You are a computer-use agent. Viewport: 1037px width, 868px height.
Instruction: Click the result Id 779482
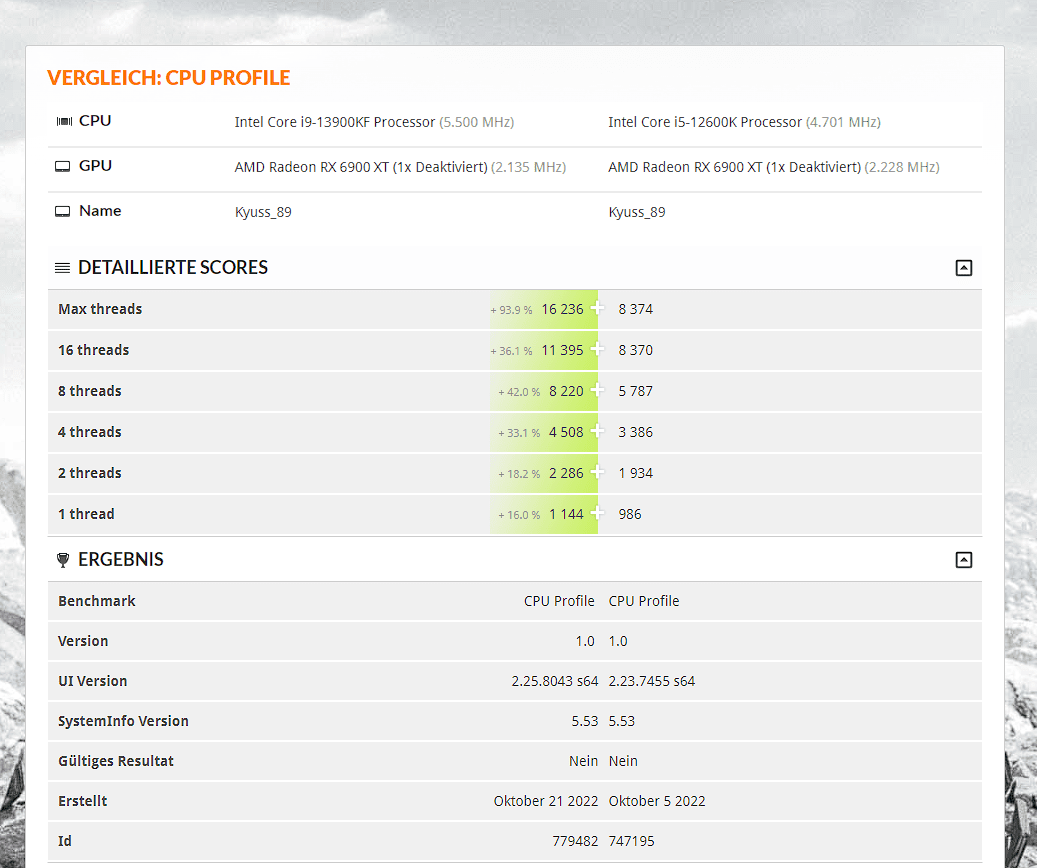pyautogui.click(x=575, y=841)
